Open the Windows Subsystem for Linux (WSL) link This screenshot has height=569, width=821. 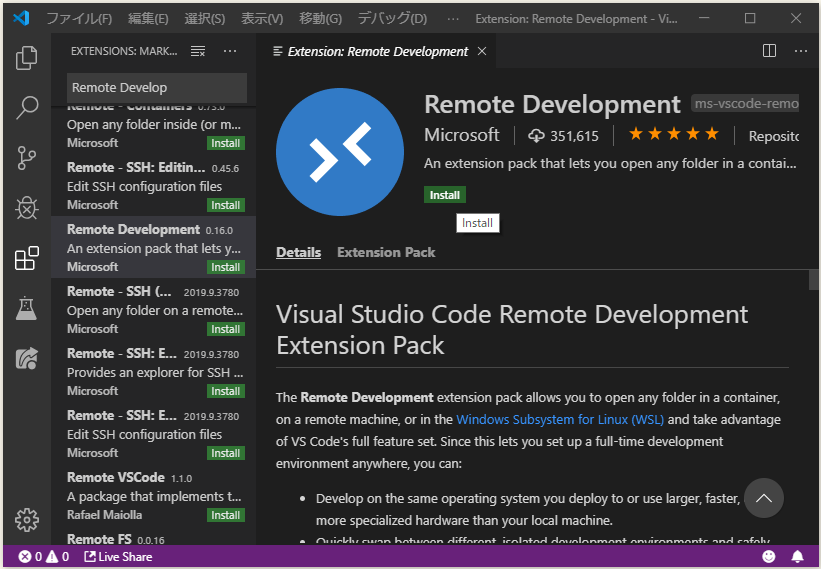560,420
